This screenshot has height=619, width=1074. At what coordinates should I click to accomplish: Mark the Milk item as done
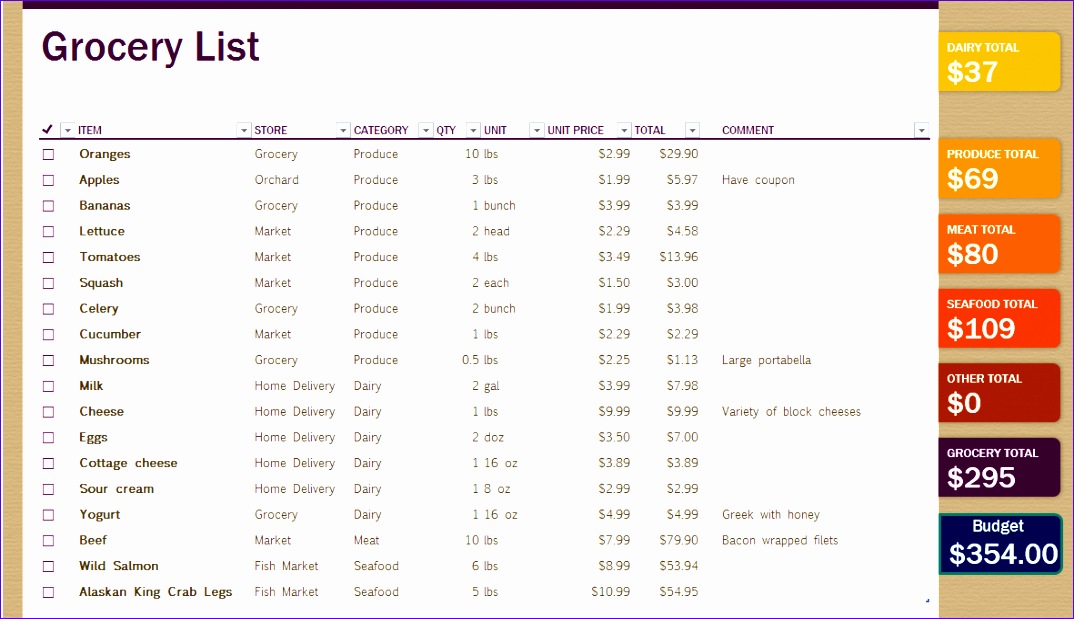coord(48,386)
